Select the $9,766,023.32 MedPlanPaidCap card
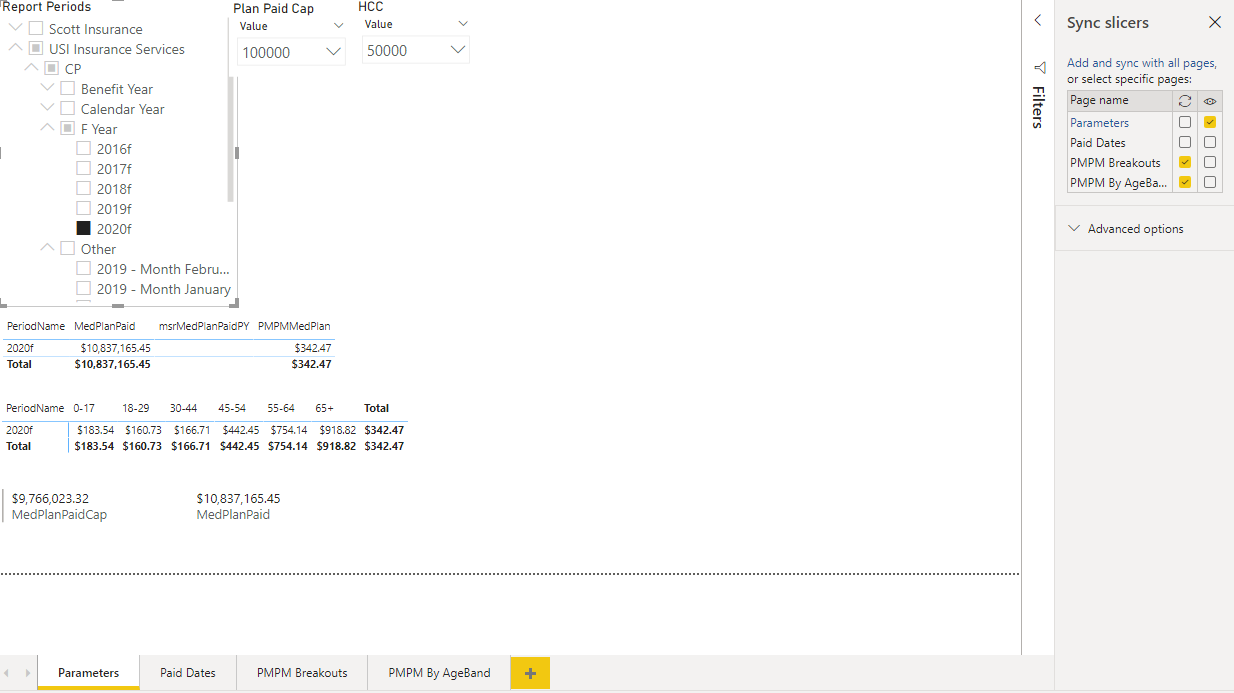 tap(60, 506)
